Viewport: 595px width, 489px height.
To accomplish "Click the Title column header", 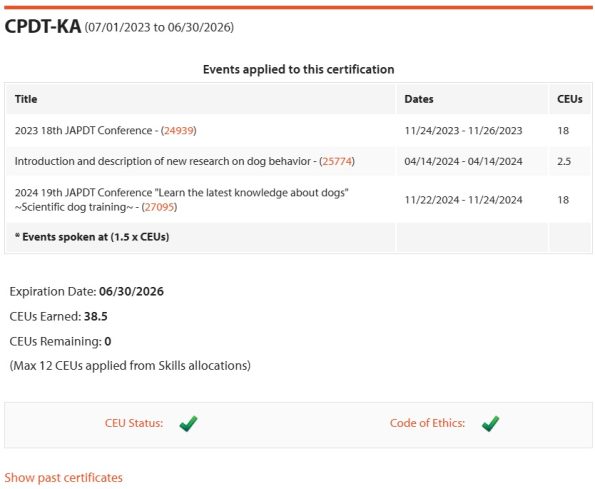I will 26,99.
